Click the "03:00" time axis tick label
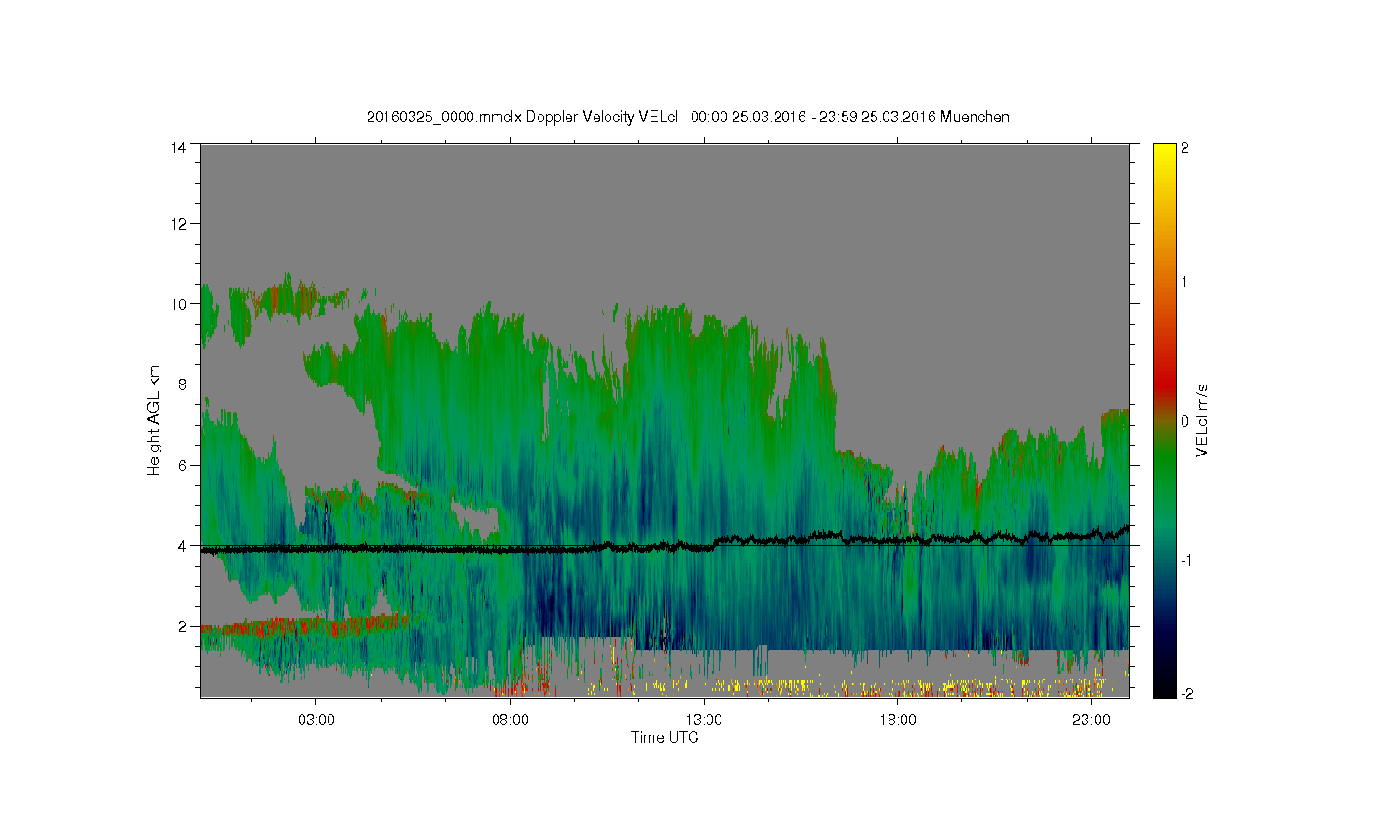This screenshot has width=1400, height=840. (315, 721)
